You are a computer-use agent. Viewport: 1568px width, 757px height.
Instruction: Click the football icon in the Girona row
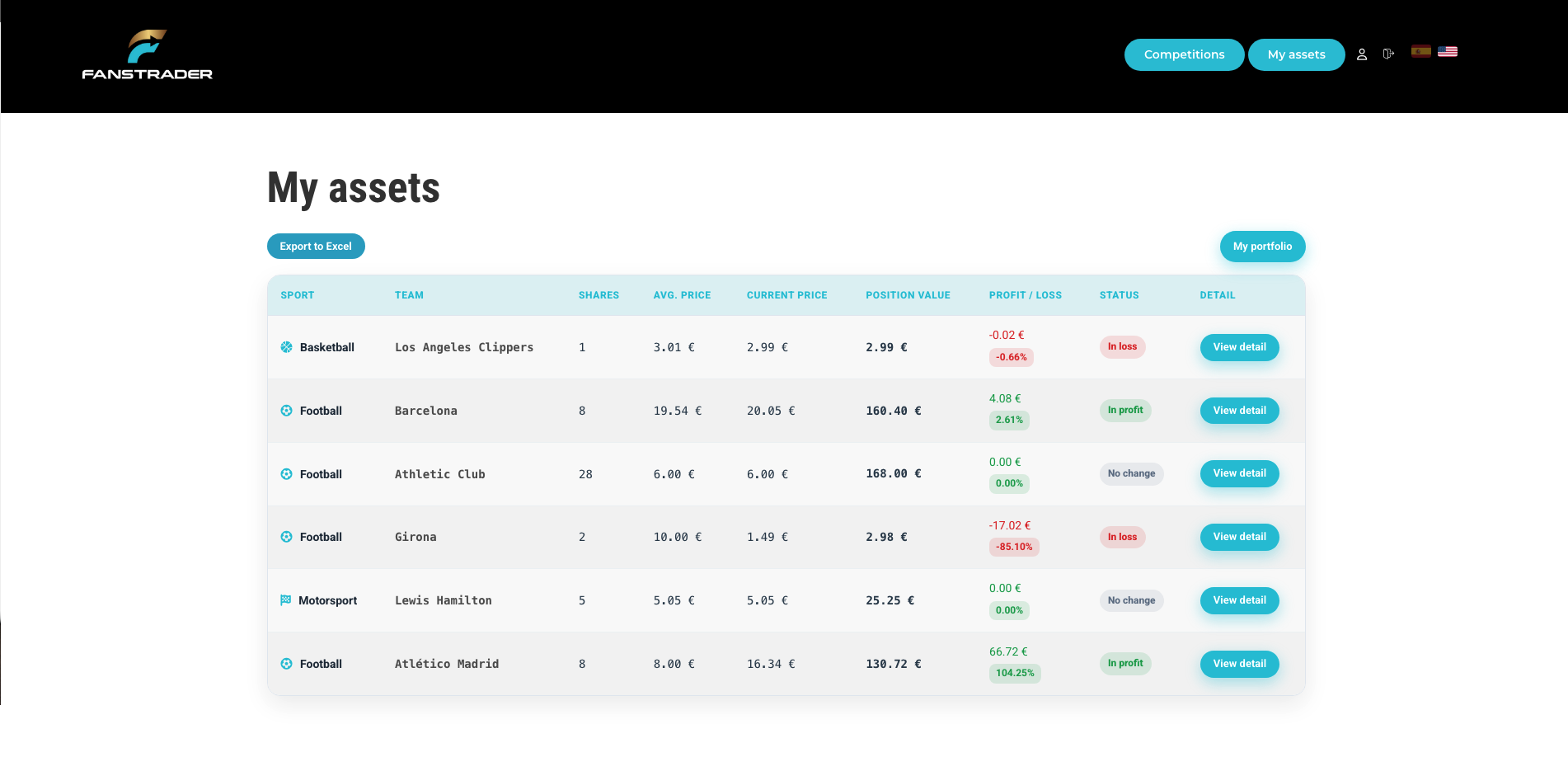[x=286, y=537]
